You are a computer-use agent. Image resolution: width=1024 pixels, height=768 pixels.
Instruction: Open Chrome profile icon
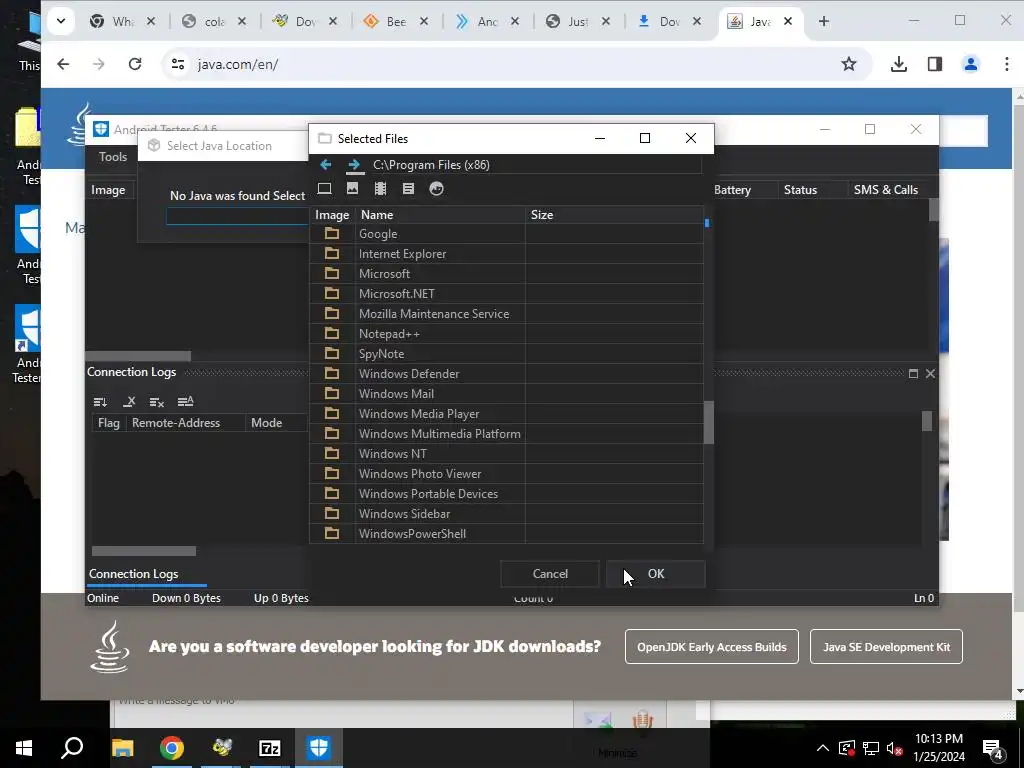[970, 64]
